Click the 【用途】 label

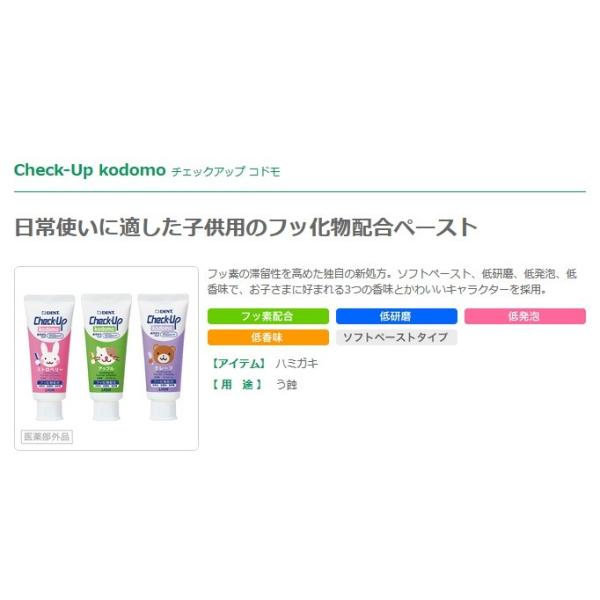(x=238, y=384)
